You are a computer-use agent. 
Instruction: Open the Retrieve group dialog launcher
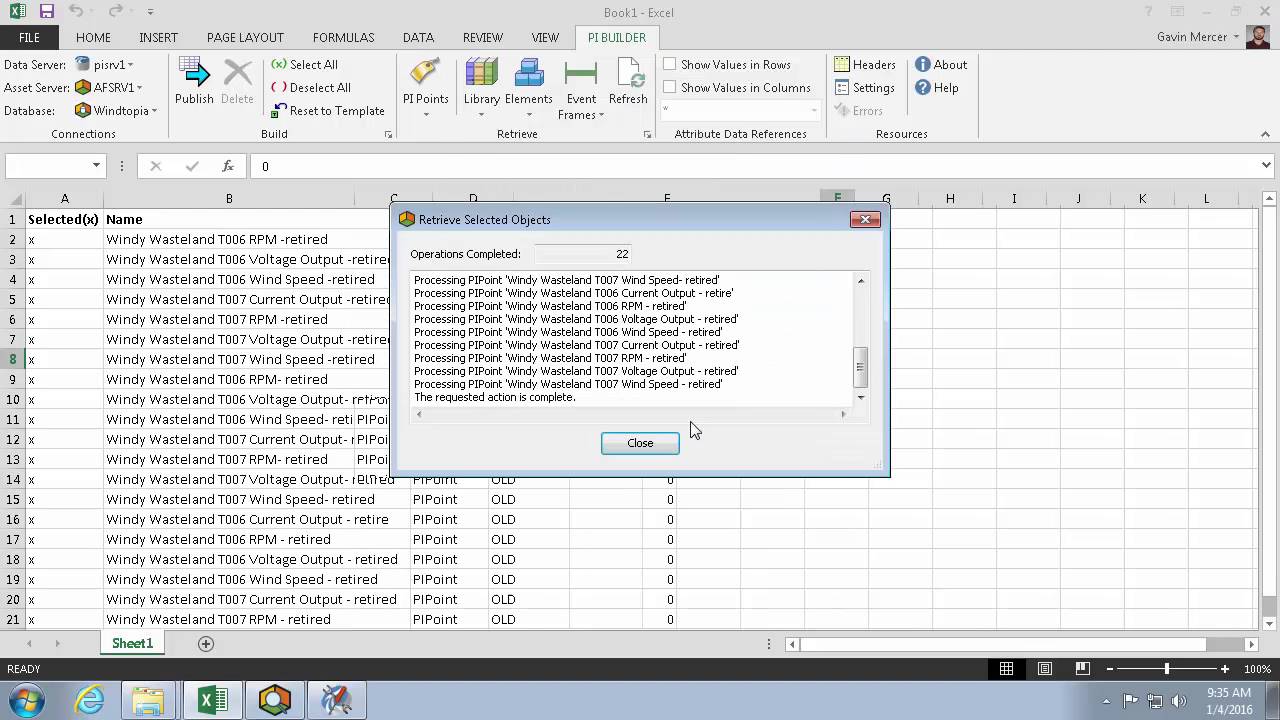point(647,134)
